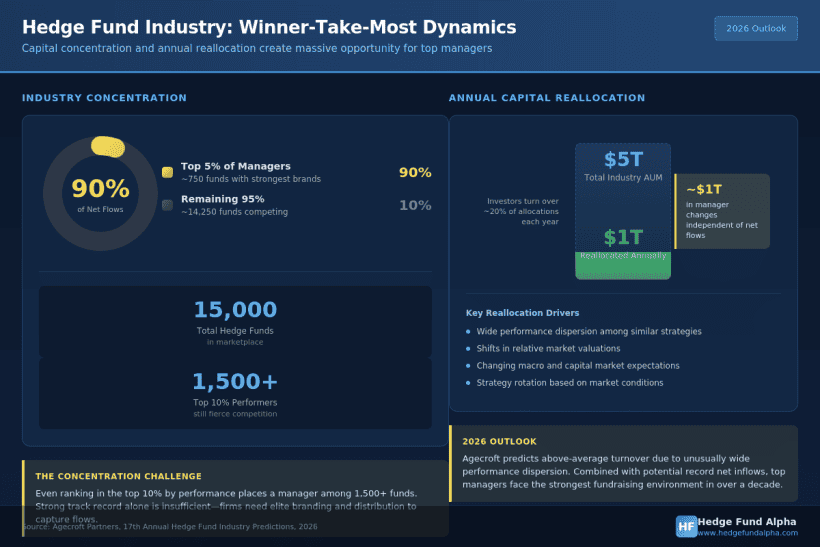Click the 15,000 Total Hedge Funds card
Screen dimensions: 820x547
pos(235,321)
